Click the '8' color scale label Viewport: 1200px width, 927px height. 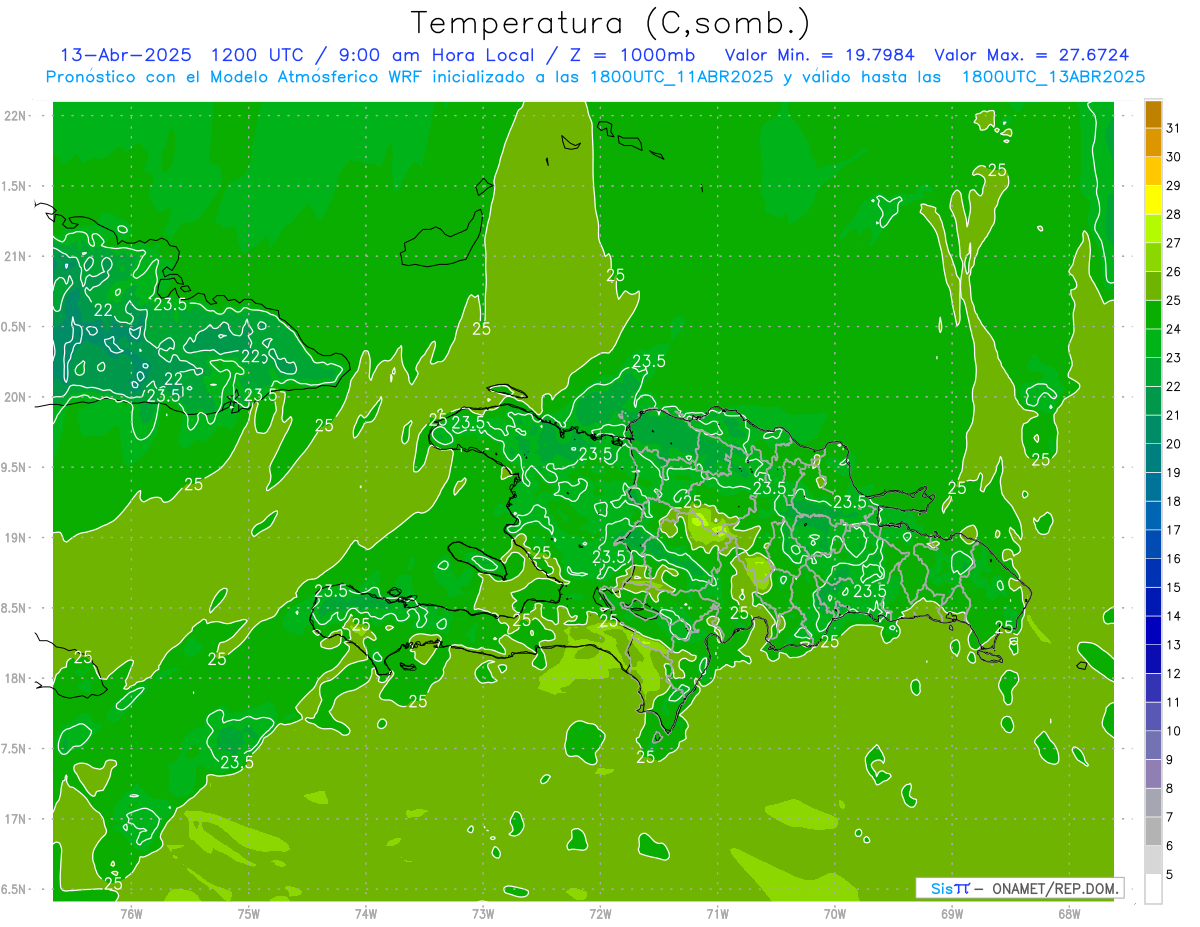click(x=1170, y=788)
